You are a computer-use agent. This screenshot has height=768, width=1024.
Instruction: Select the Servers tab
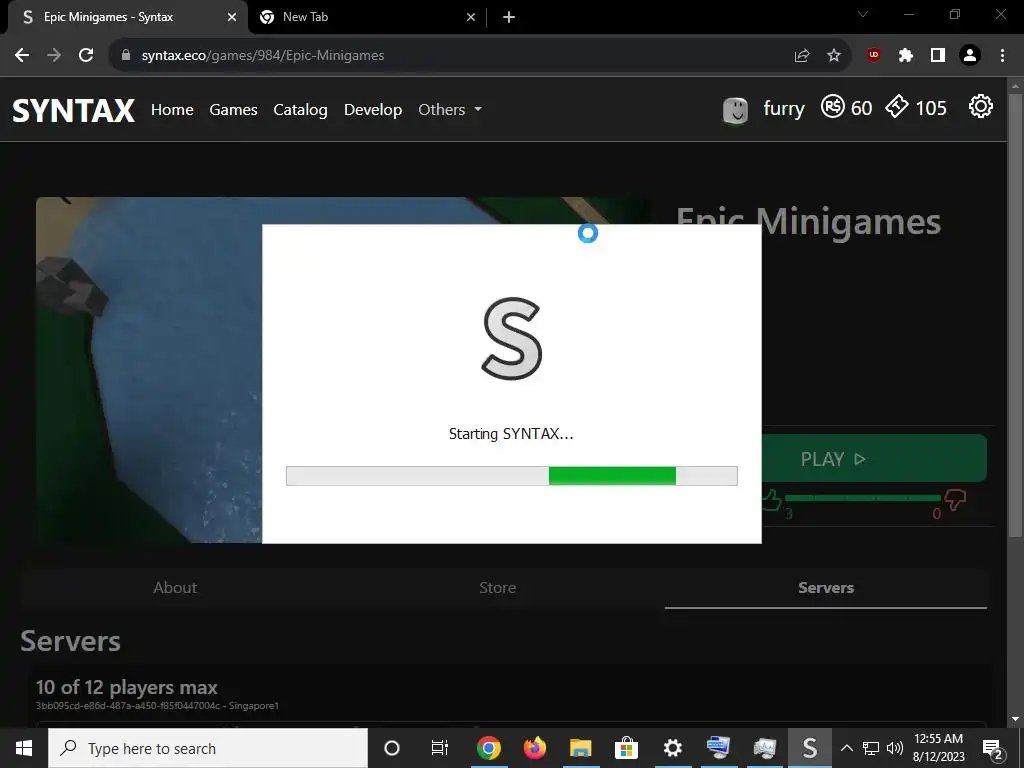(825, 588)
